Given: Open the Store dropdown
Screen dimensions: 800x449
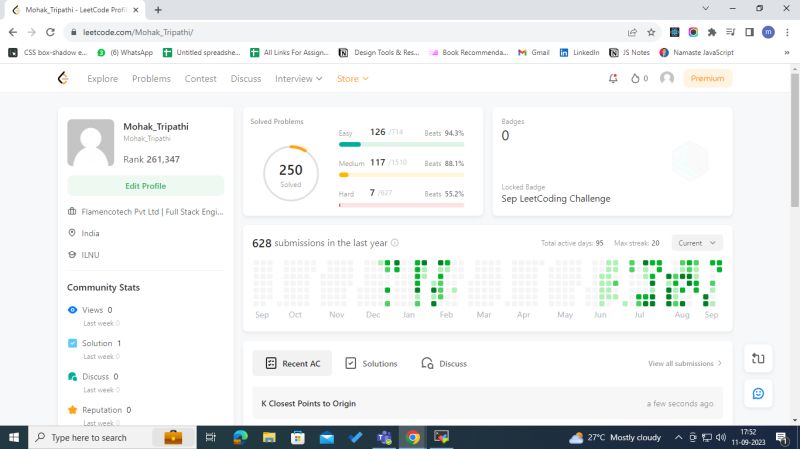Looking at the screenshot, I should (x=352, y=78).
